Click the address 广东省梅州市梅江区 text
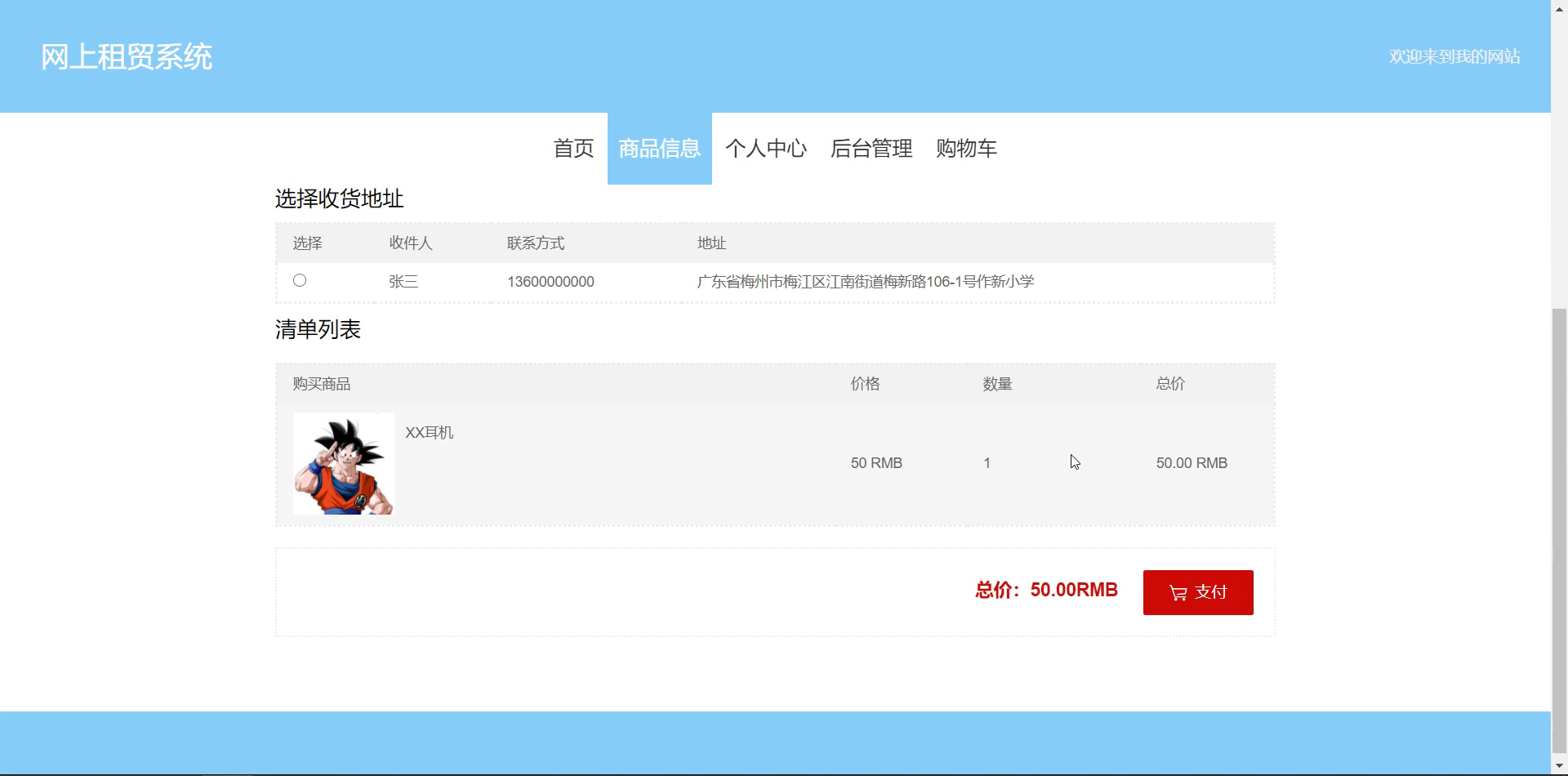This screenshot has height=776, width=1568. pyautogui.click(x=866, y=282)
